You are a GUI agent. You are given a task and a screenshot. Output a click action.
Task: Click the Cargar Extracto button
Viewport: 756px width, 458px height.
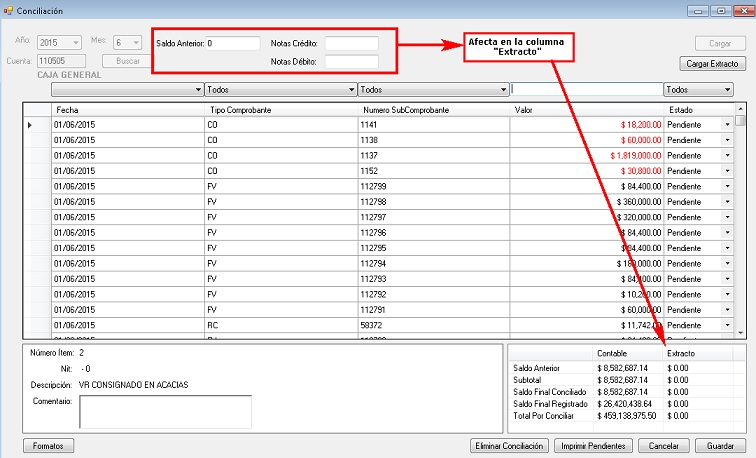pos(711,63)
